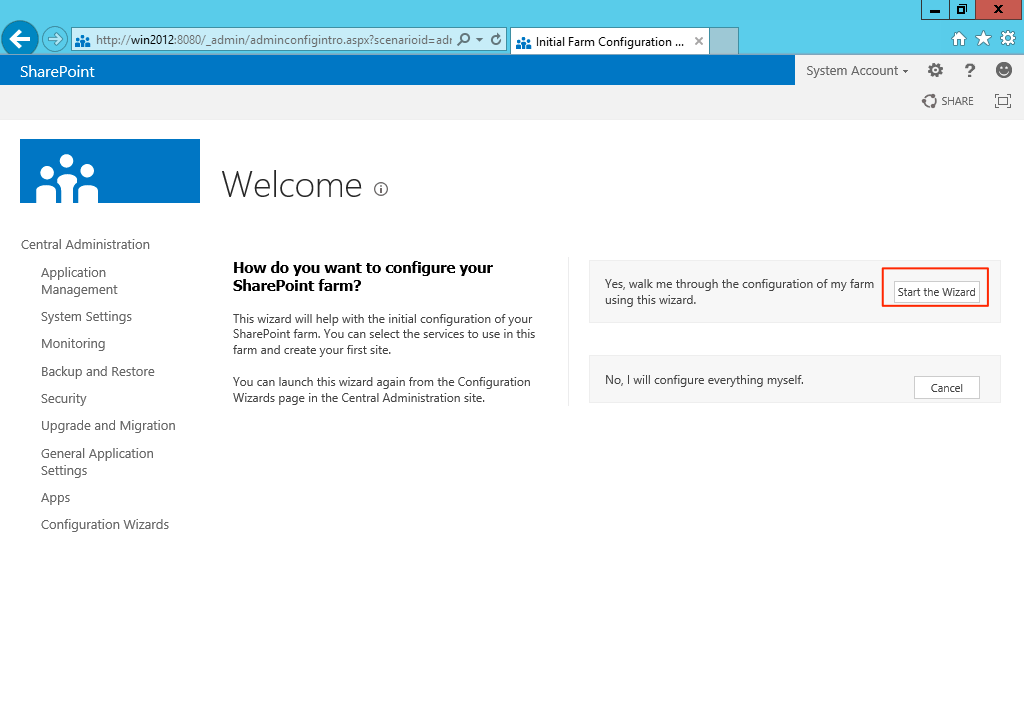Open System Settings in sidebar
Screen dimensions: 1024x728
click(86, 317)
